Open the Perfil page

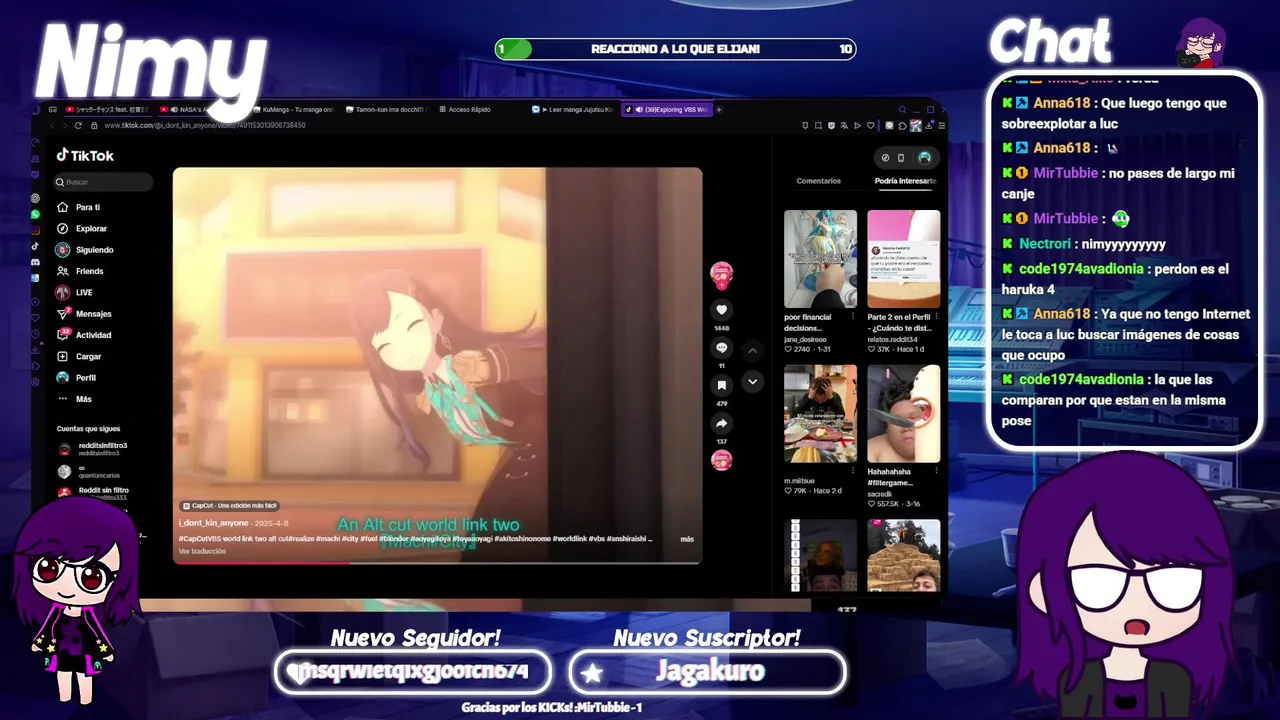77,378
